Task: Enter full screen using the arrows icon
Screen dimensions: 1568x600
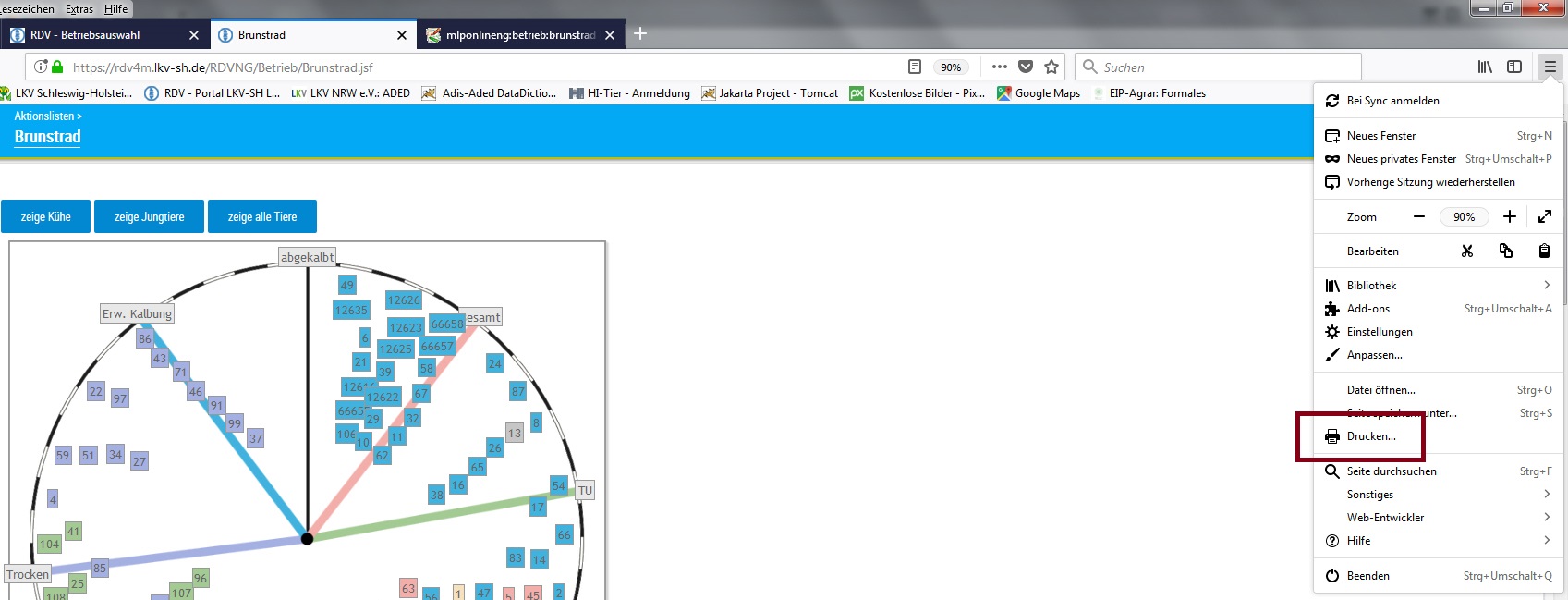Action: [x=1544, y=216]
